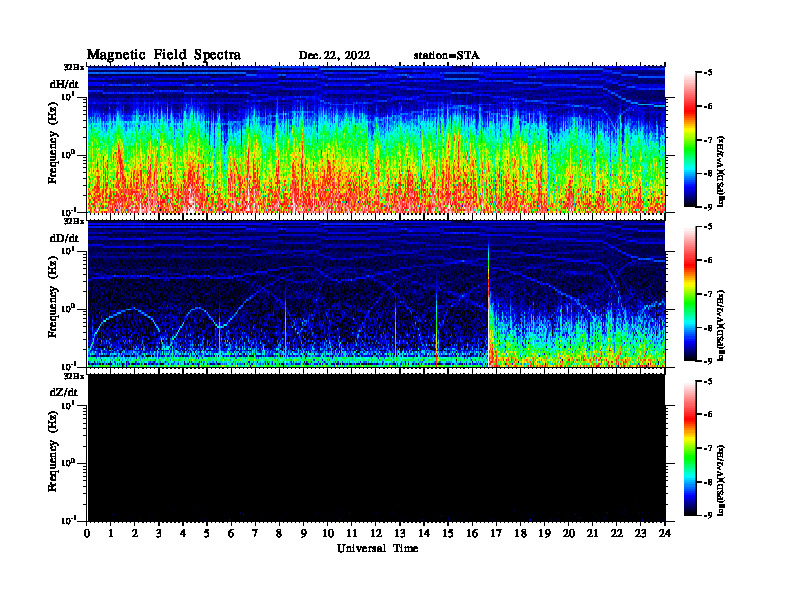Click hour tick label "11" on time axis

click(x=352, y=534)
